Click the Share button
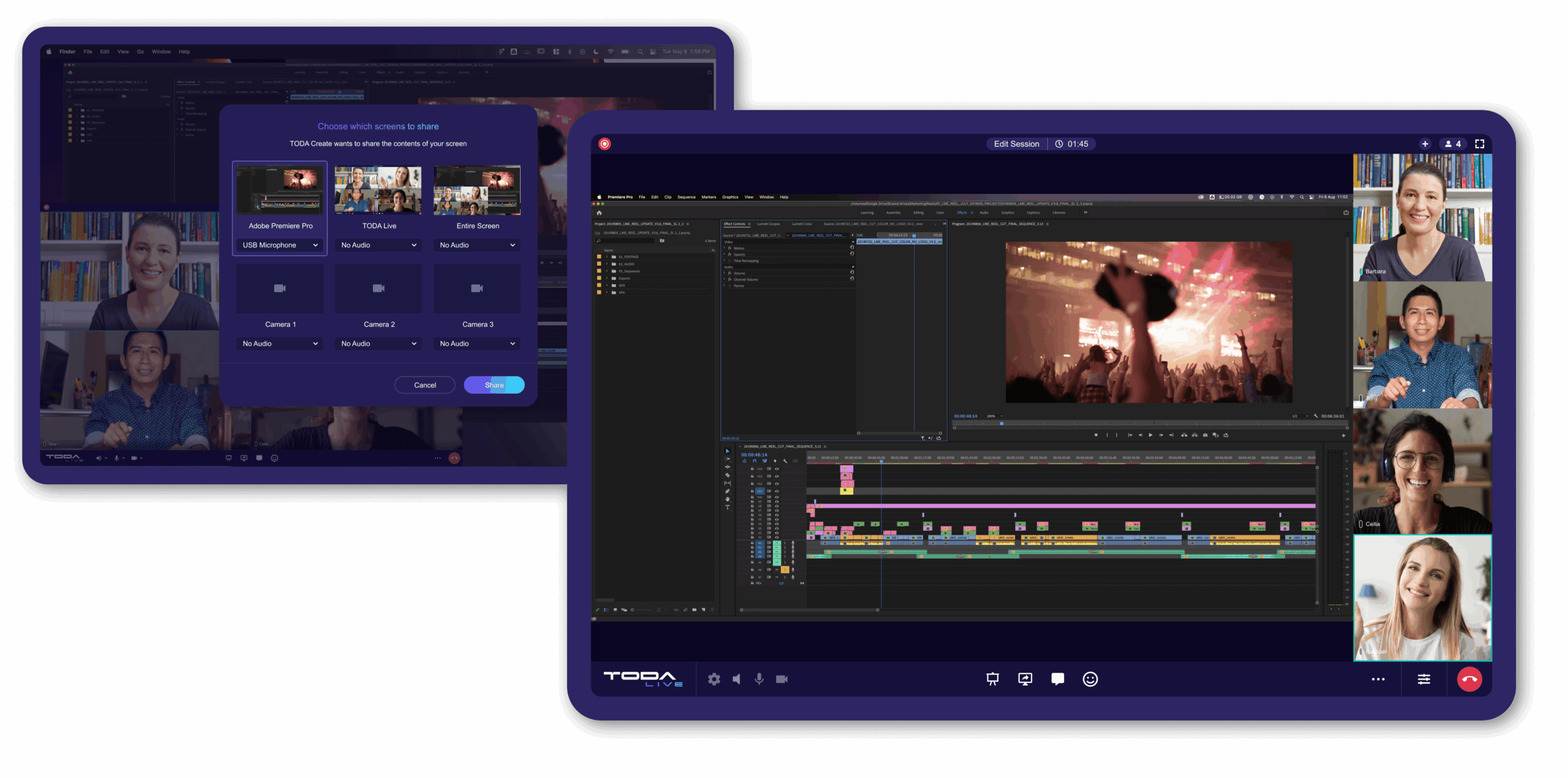This screenshot has width=1568, height=778. (494, 385)
